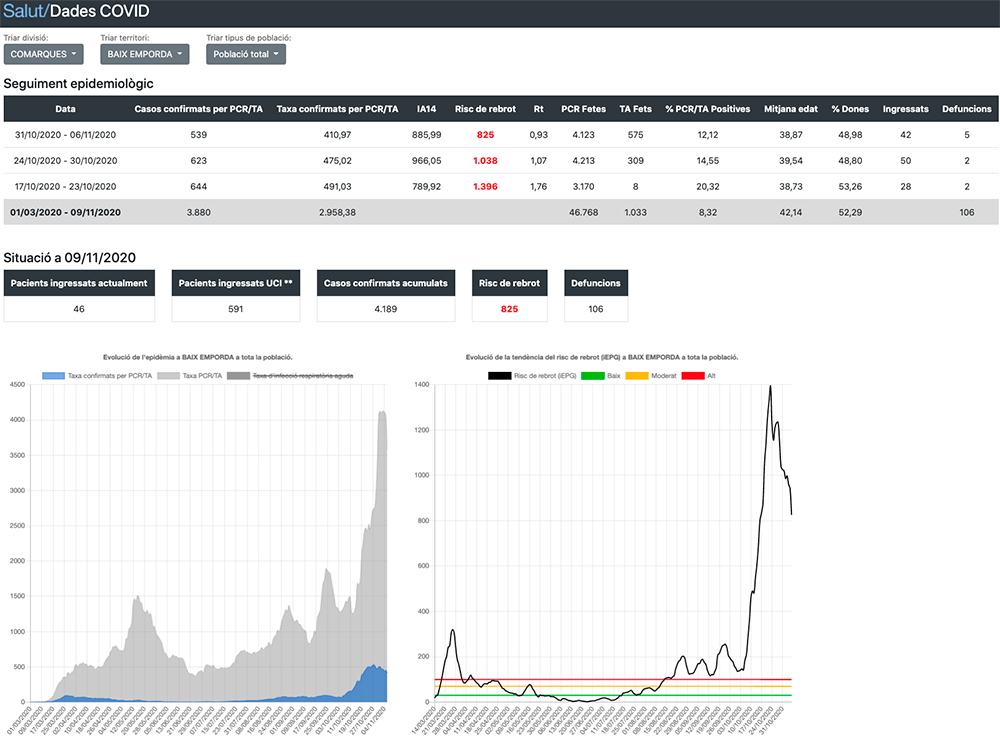Click the IA14 value 885,99
Image resolution: width=1000 pixels, height=748 pixels.
coord(427,135)
